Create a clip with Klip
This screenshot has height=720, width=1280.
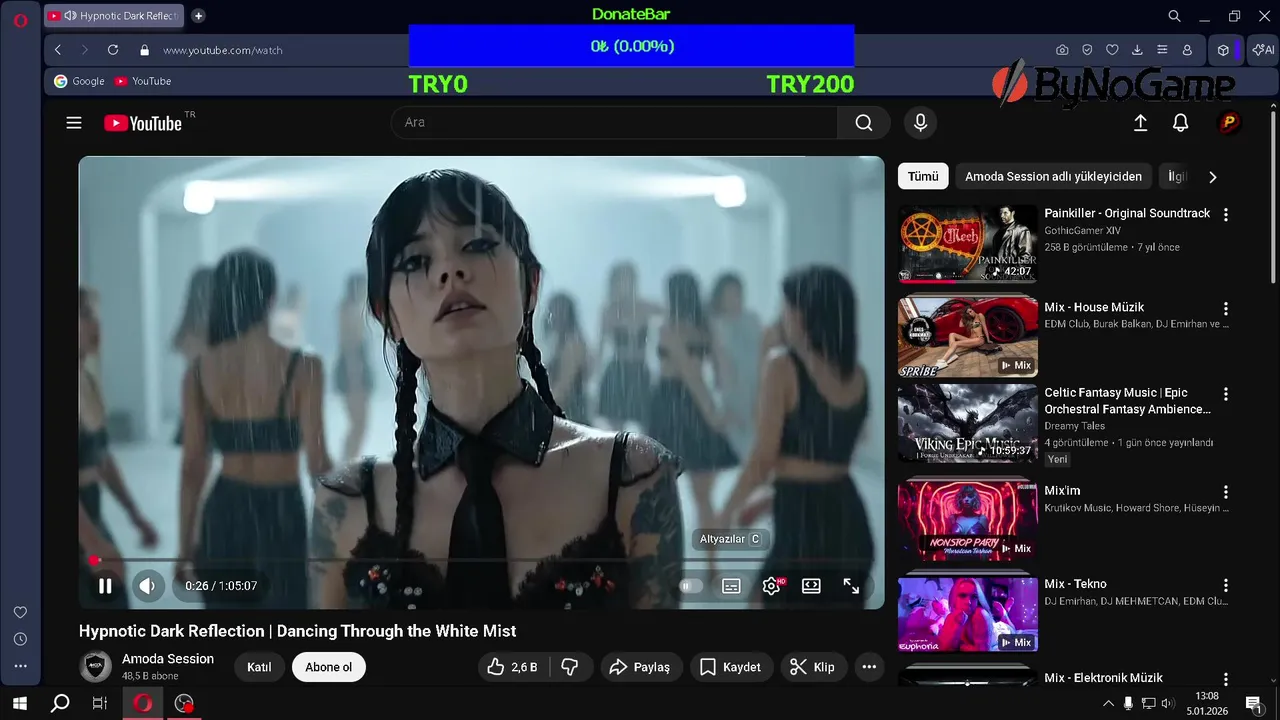point(812,667)
